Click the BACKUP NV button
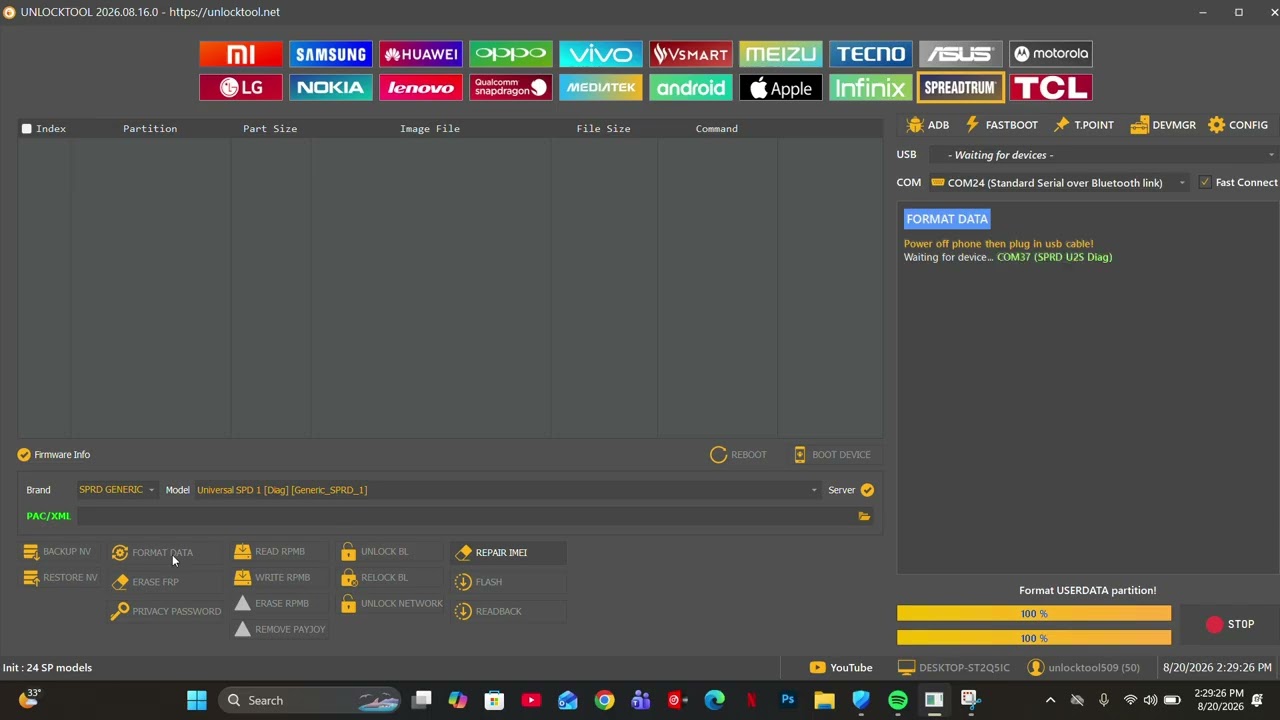This screenshot has width=1280, height=720. click(x=57, y=552)
